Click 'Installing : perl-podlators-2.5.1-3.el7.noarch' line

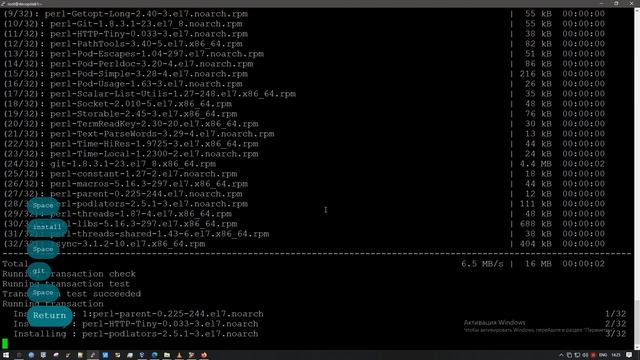point(136,334)
